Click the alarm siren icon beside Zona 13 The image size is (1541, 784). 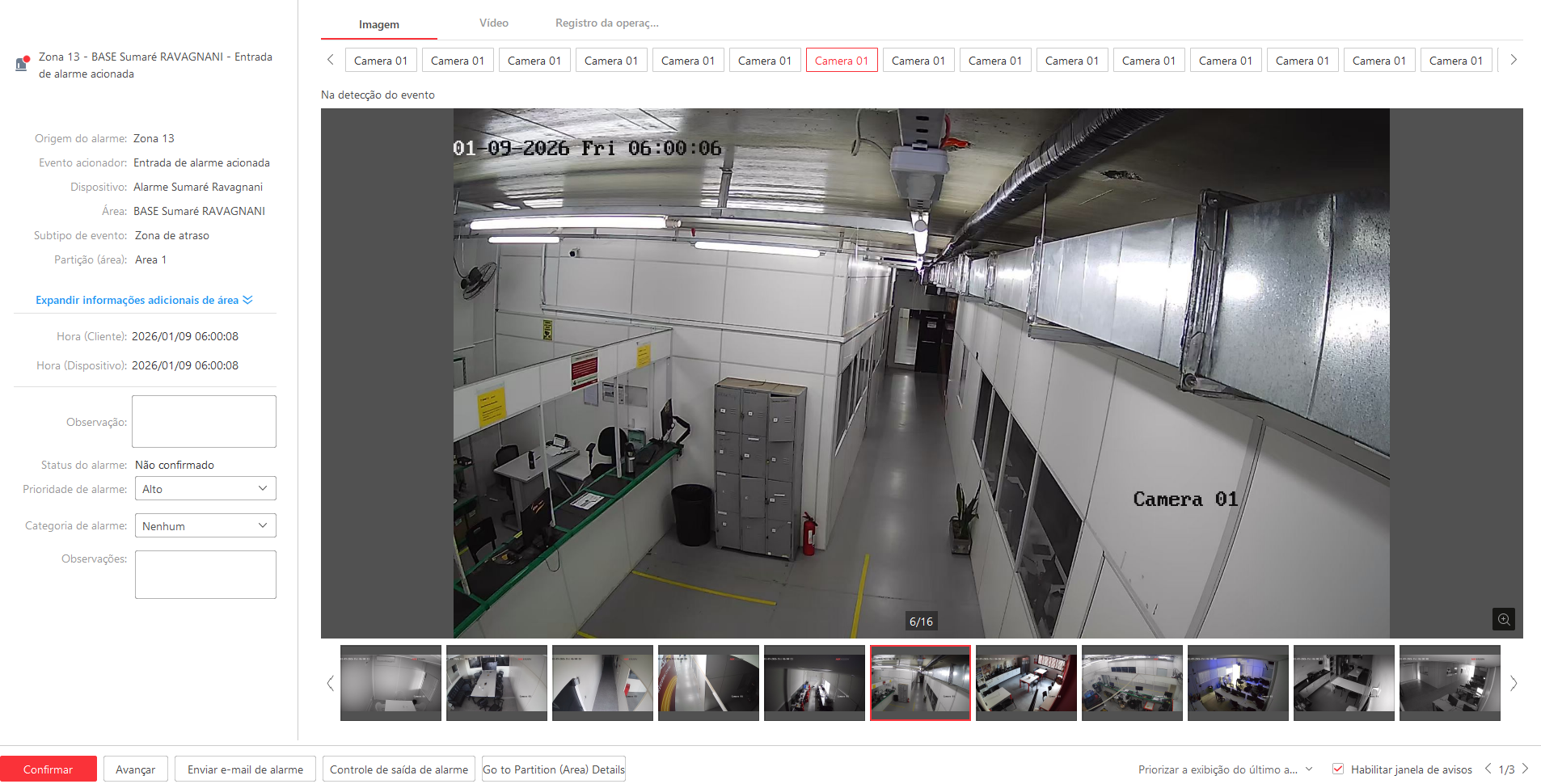(22, 63)
